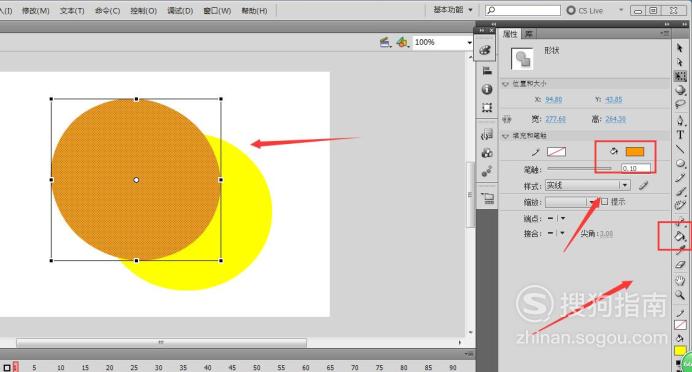Open the Info panel icon
Image resolution: width=692 pixels, height=372 pixels.
click(x=487, y=89)
